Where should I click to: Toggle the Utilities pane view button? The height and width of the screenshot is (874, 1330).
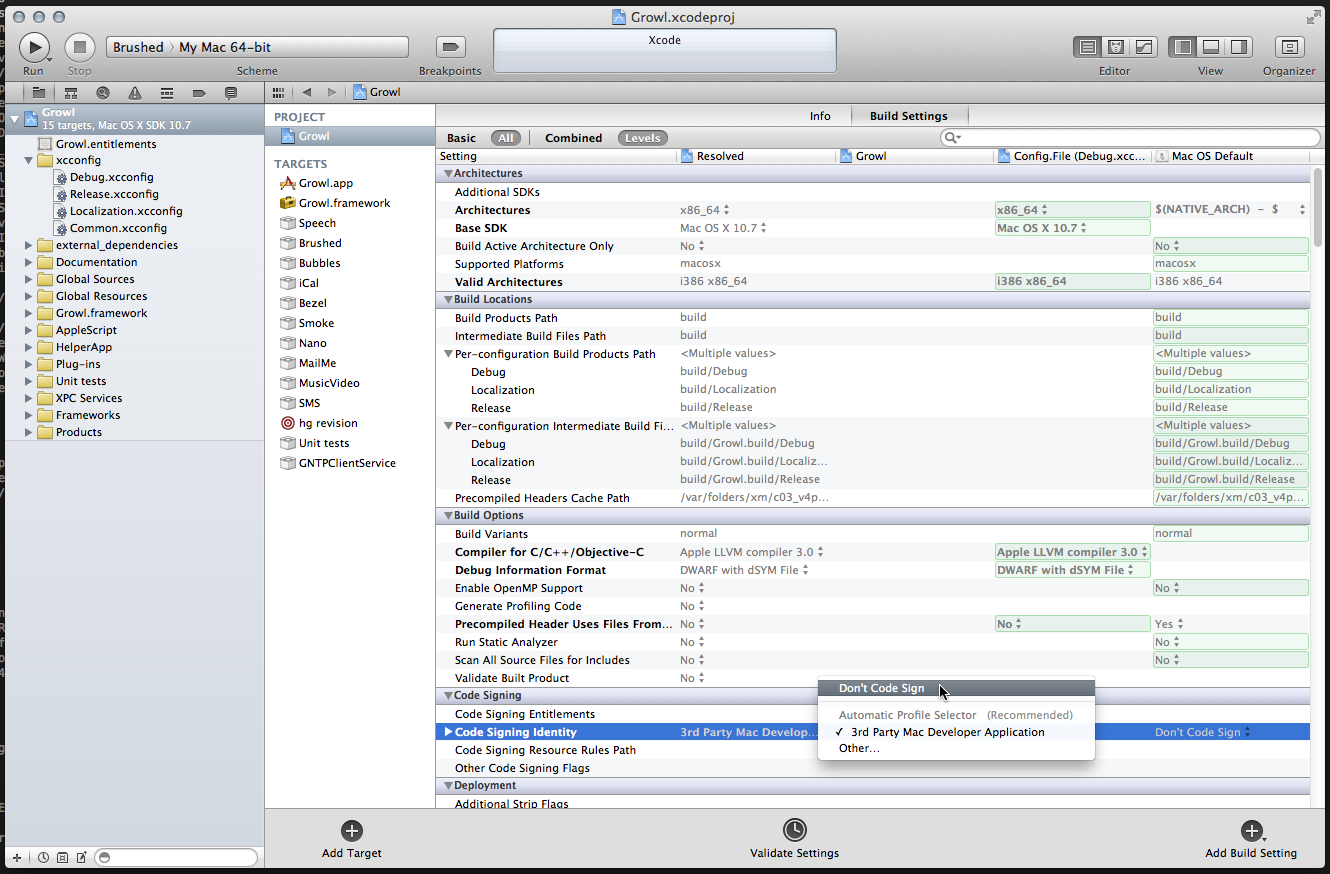point(1238,47)
